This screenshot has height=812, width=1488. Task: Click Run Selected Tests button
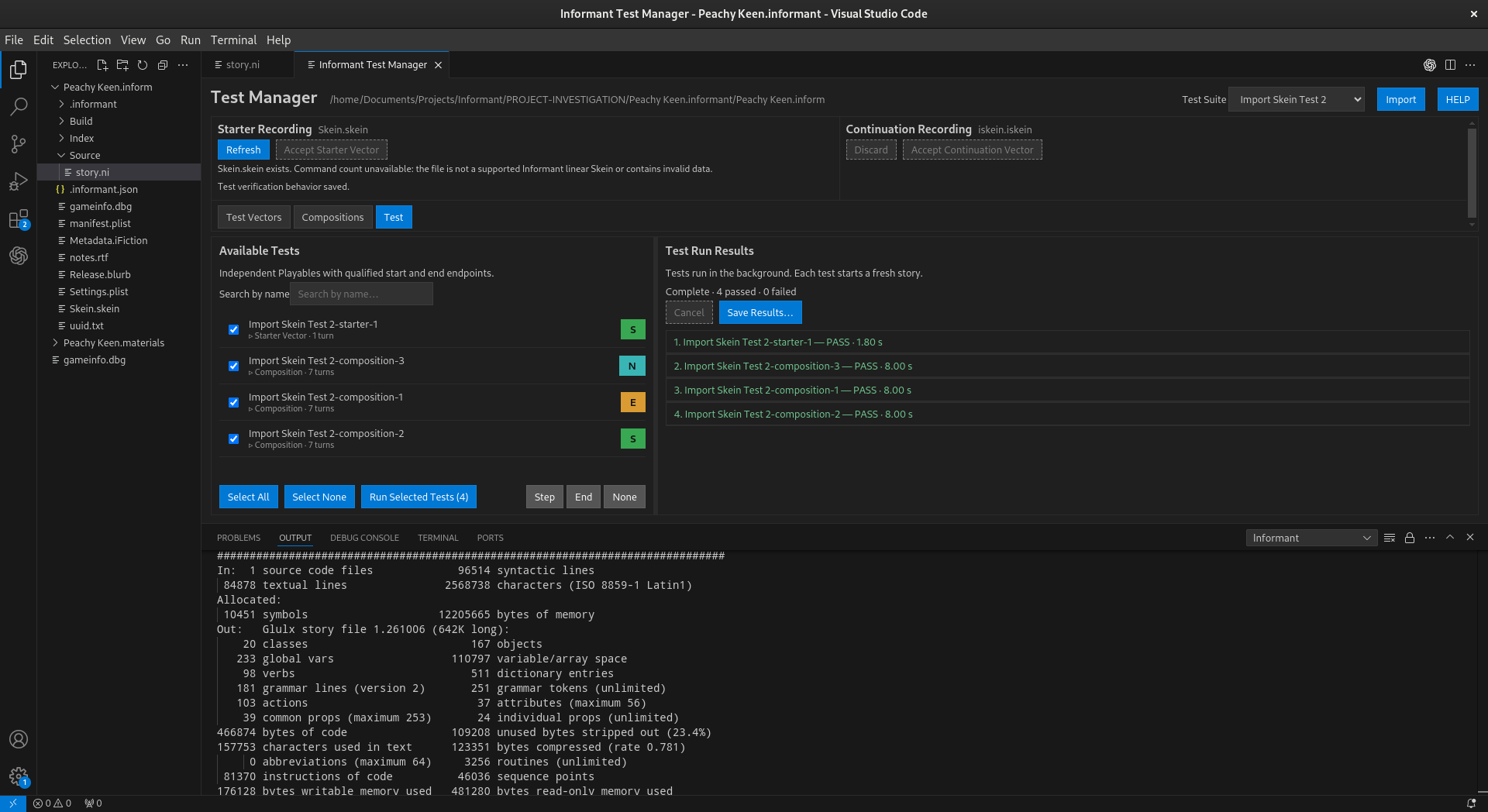pyautogui.click(x=418, y=497)
